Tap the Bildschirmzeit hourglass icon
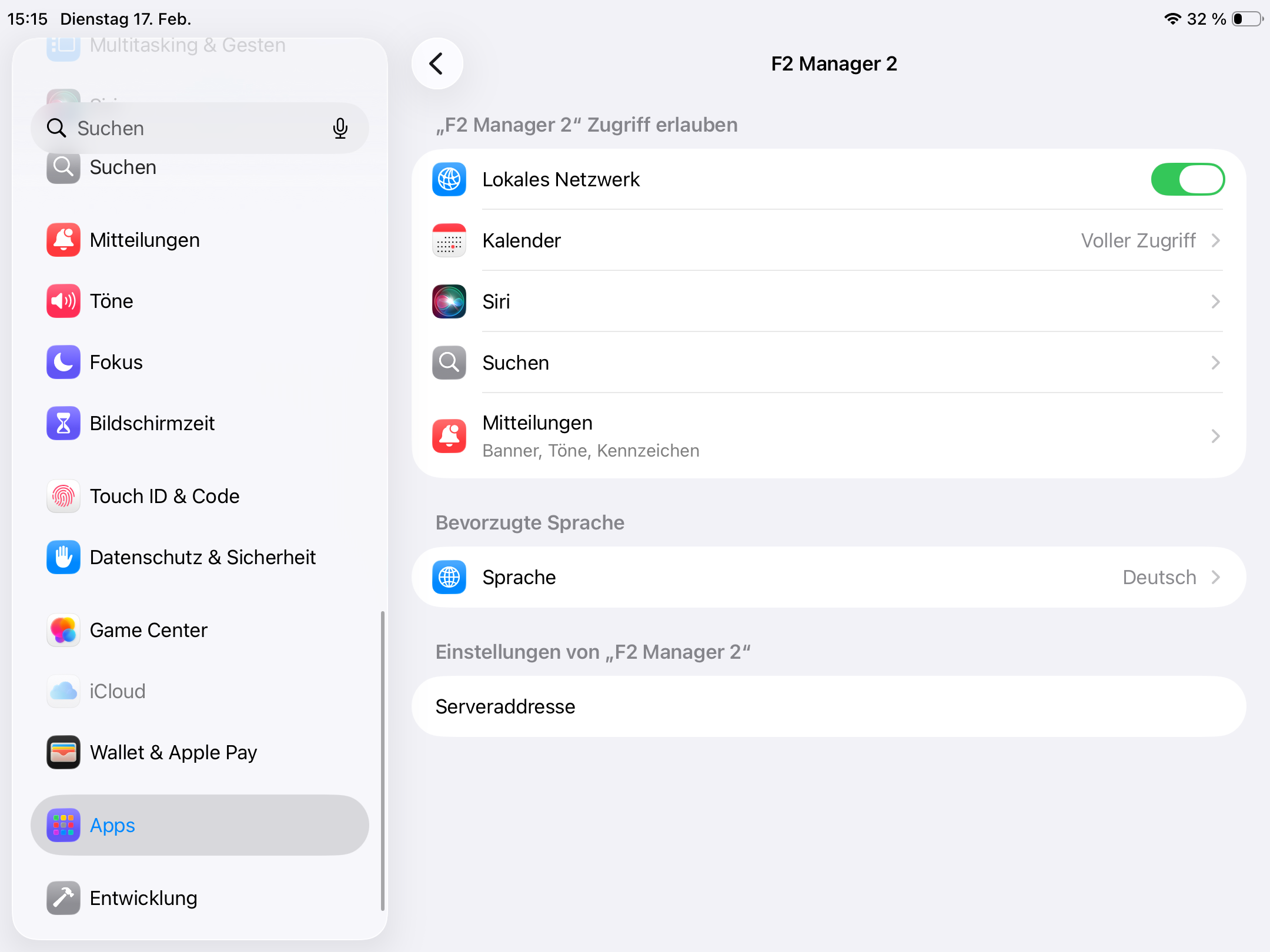The width and height of the screenshot is (1270, 952). [x=63, y=423]
